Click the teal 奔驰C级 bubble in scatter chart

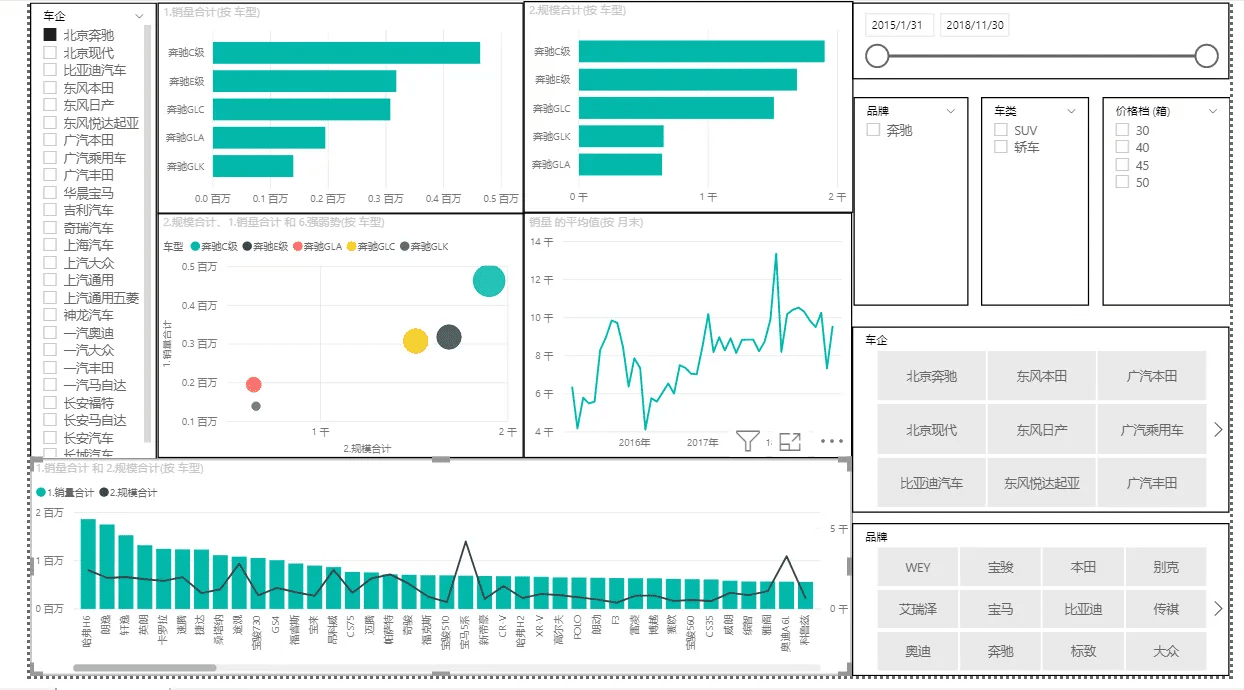[x=489, y=282]
